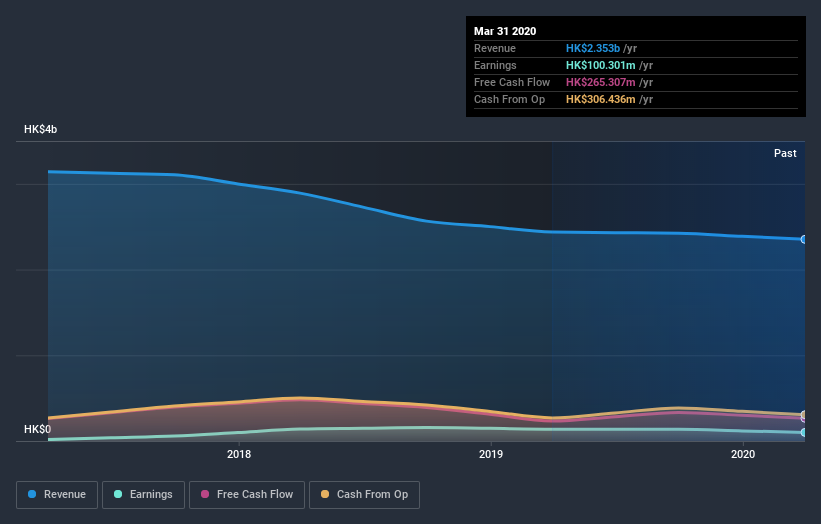The width and height of the screenshot is (821, 524).
Task: Toggle the Revenue legend button
Action: [57, 495]
